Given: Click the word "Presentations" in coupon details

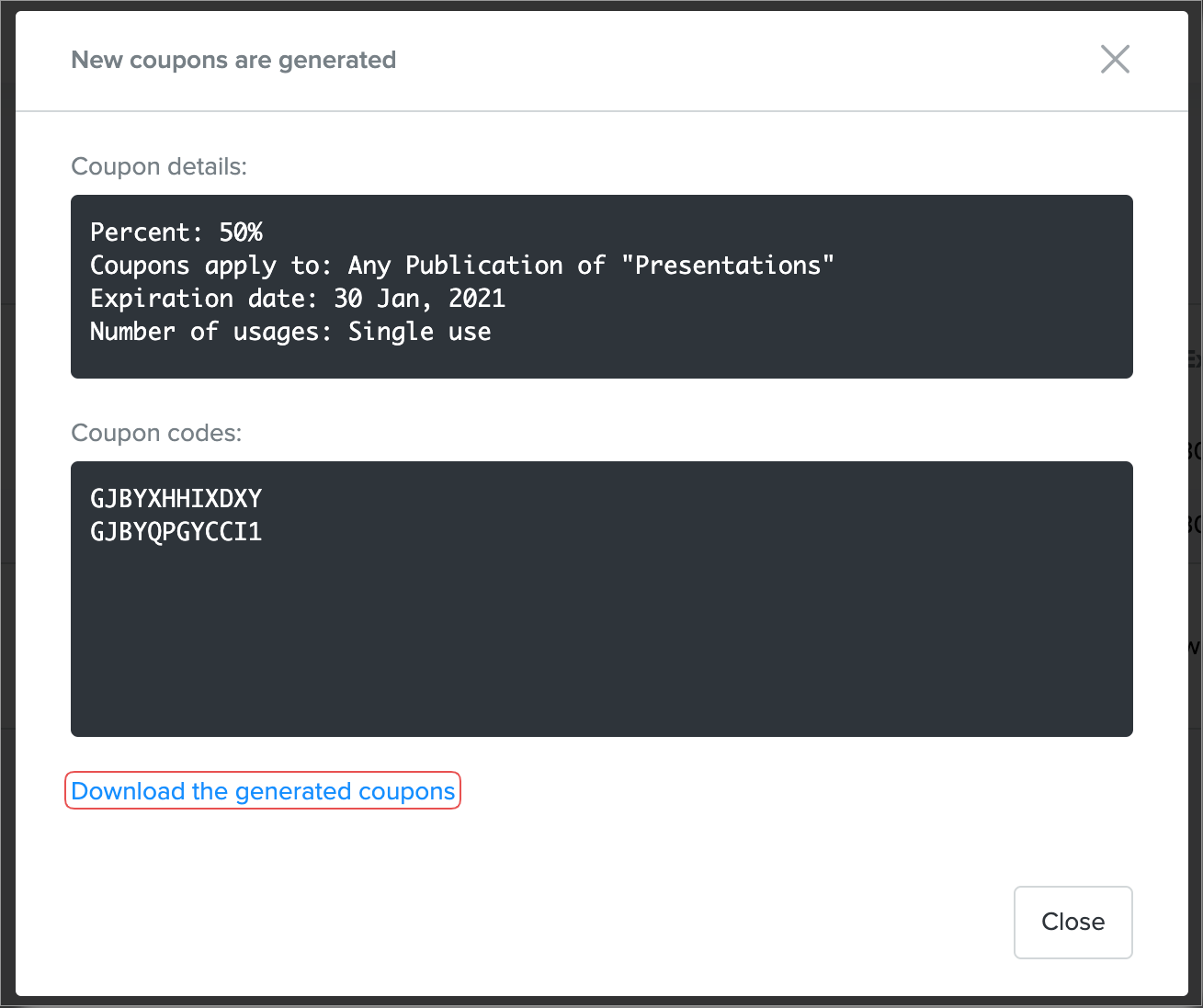Looking at the screenshot, I should (x=728, y=266).
